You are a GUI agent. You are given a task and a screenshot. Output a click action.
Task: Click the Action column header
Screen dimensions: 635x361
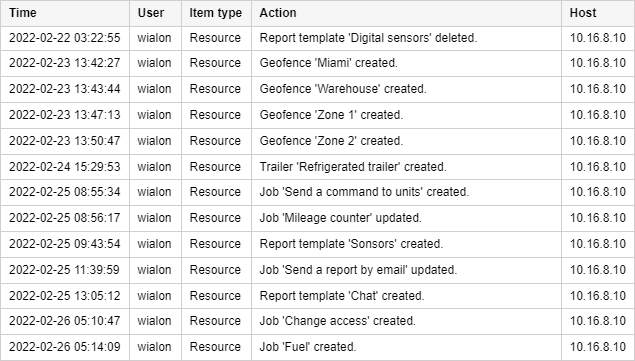[x=406, y=13]
